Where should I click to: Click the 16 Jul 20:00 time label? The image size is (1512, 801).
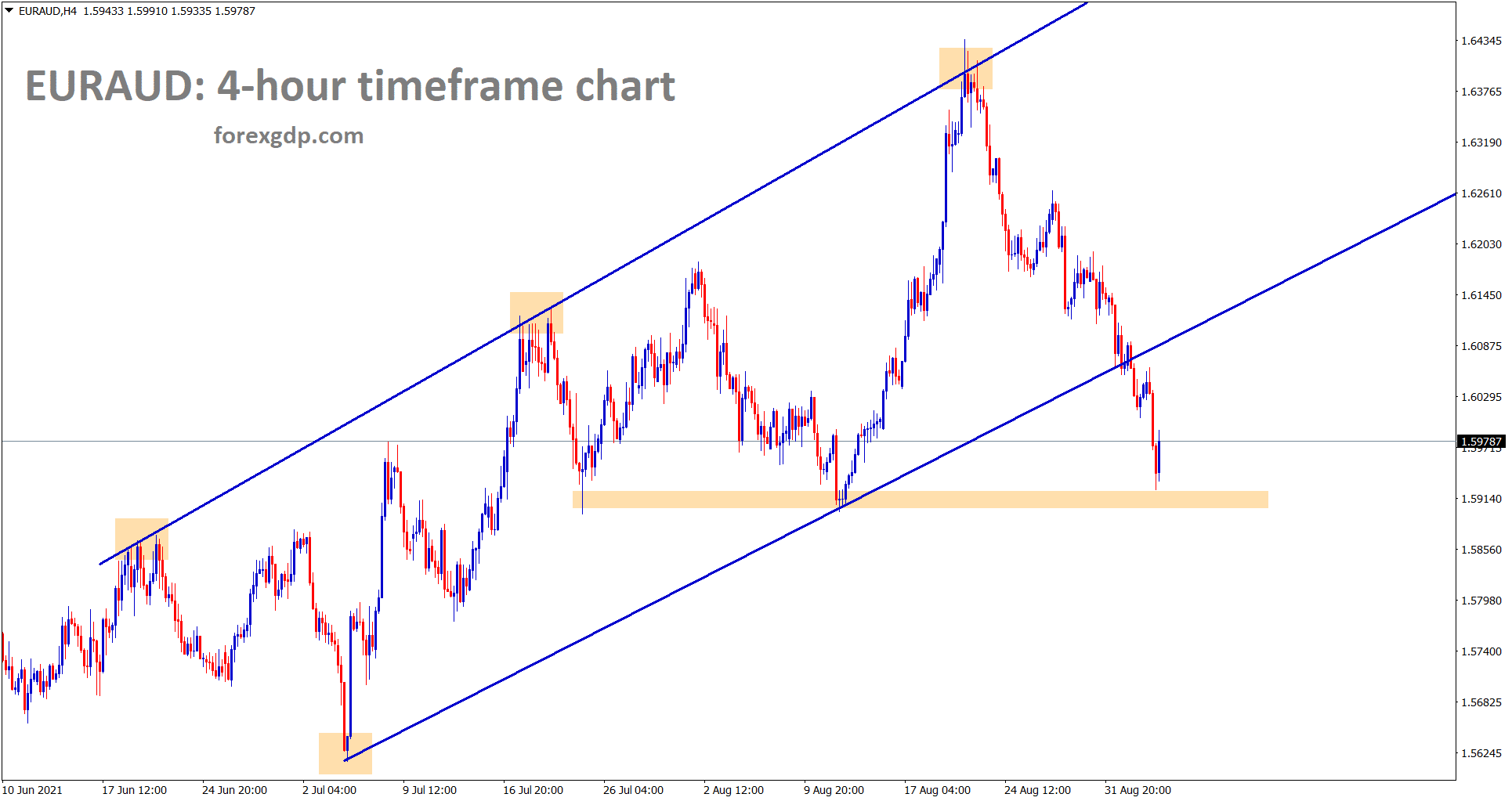pos(533,790)
